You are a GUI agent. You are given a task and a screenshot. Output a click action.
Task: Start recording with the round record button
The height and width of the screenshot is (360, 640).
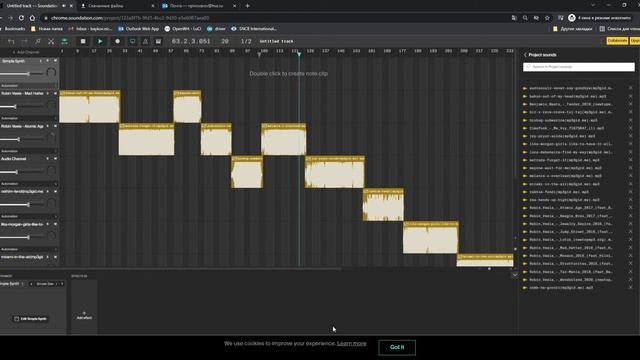pos(117,41)
